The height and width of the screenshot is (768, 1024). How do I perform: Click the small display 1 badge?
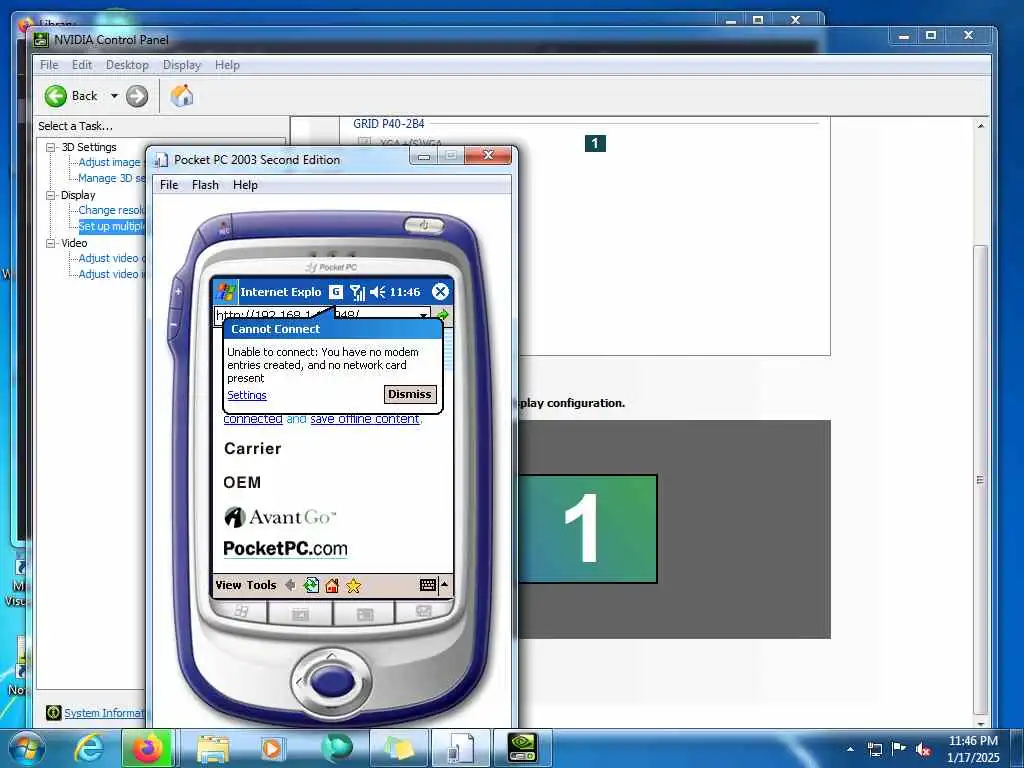click(x=595, y=143)
